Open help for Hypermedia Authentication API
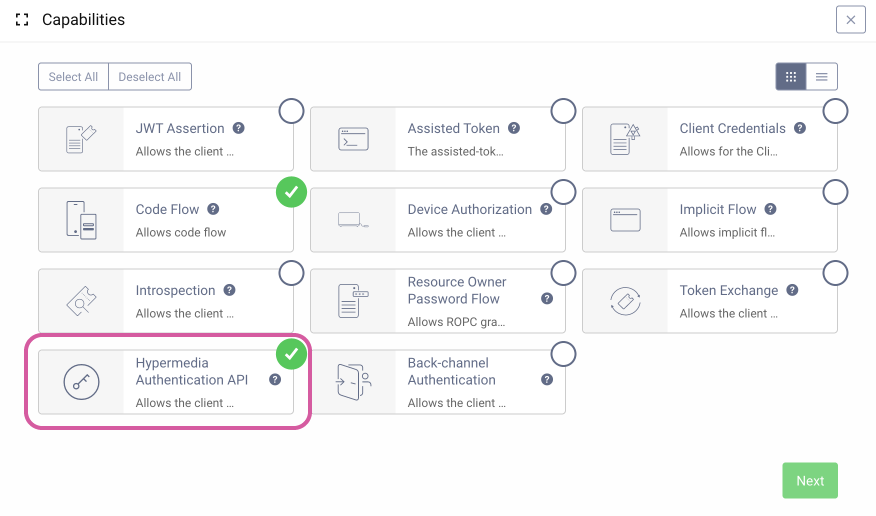Screen dimensions: 876x516 tap(275, 379)
